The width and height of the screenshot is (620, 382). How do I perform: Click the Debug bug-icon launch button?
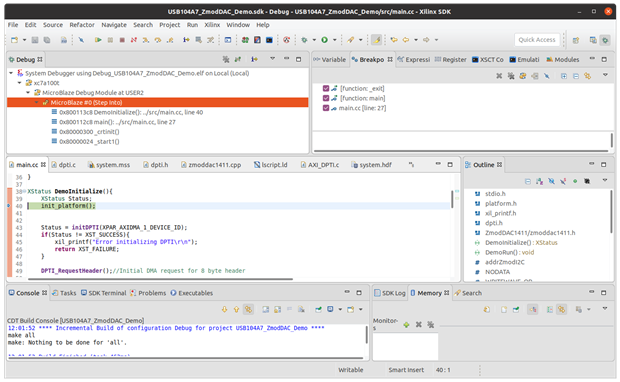click(304, 40)
